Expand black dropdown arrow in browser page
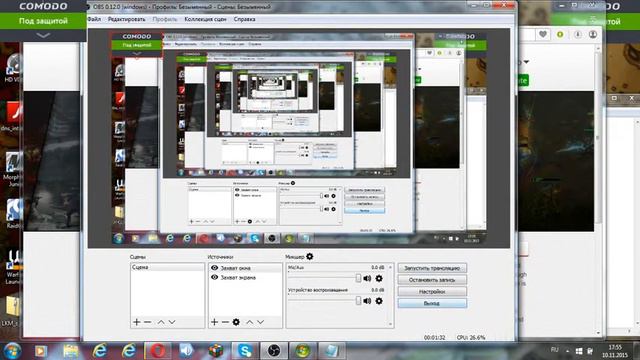This screenshot has height=360, width=640. point(526,62)
